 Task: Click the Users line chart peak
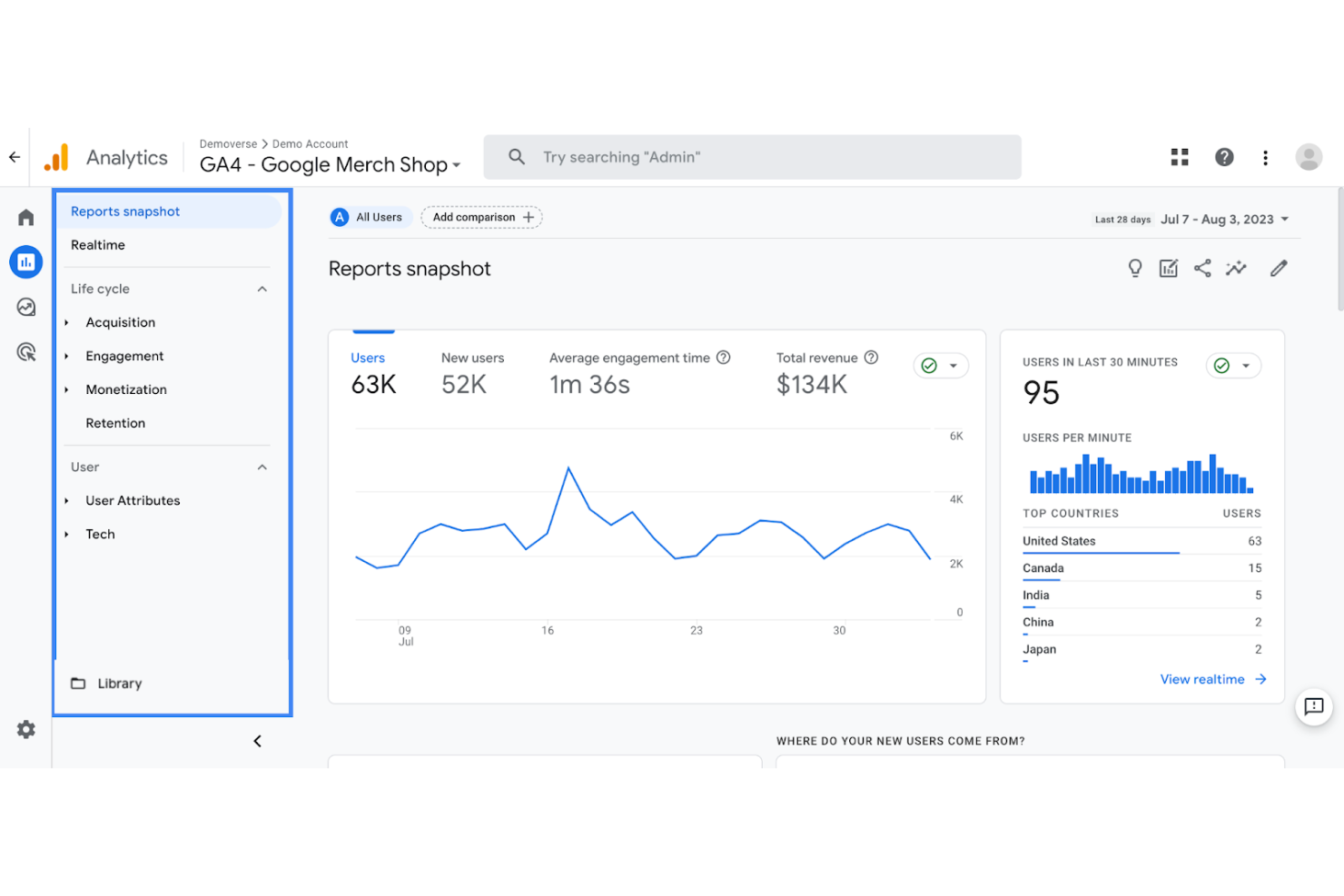pyautogui.click(x=568, y=468)
